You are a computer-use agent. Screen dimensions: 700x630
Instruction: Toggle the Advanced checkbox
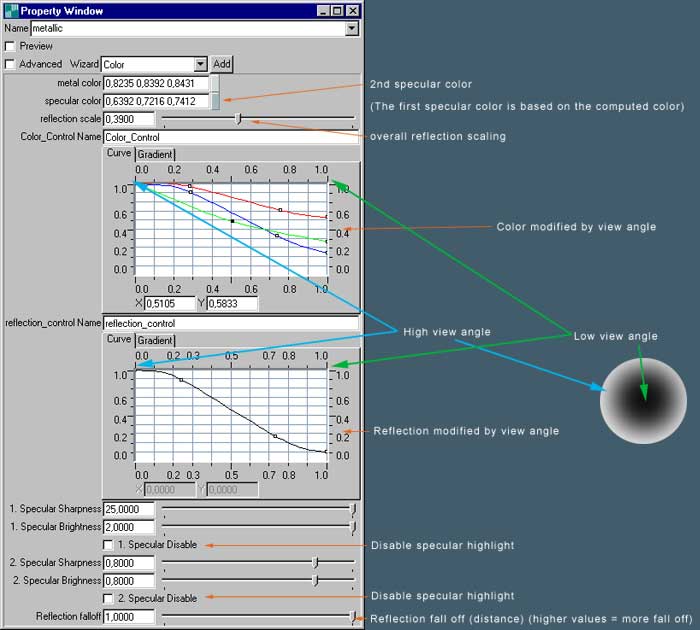[10, 64]
